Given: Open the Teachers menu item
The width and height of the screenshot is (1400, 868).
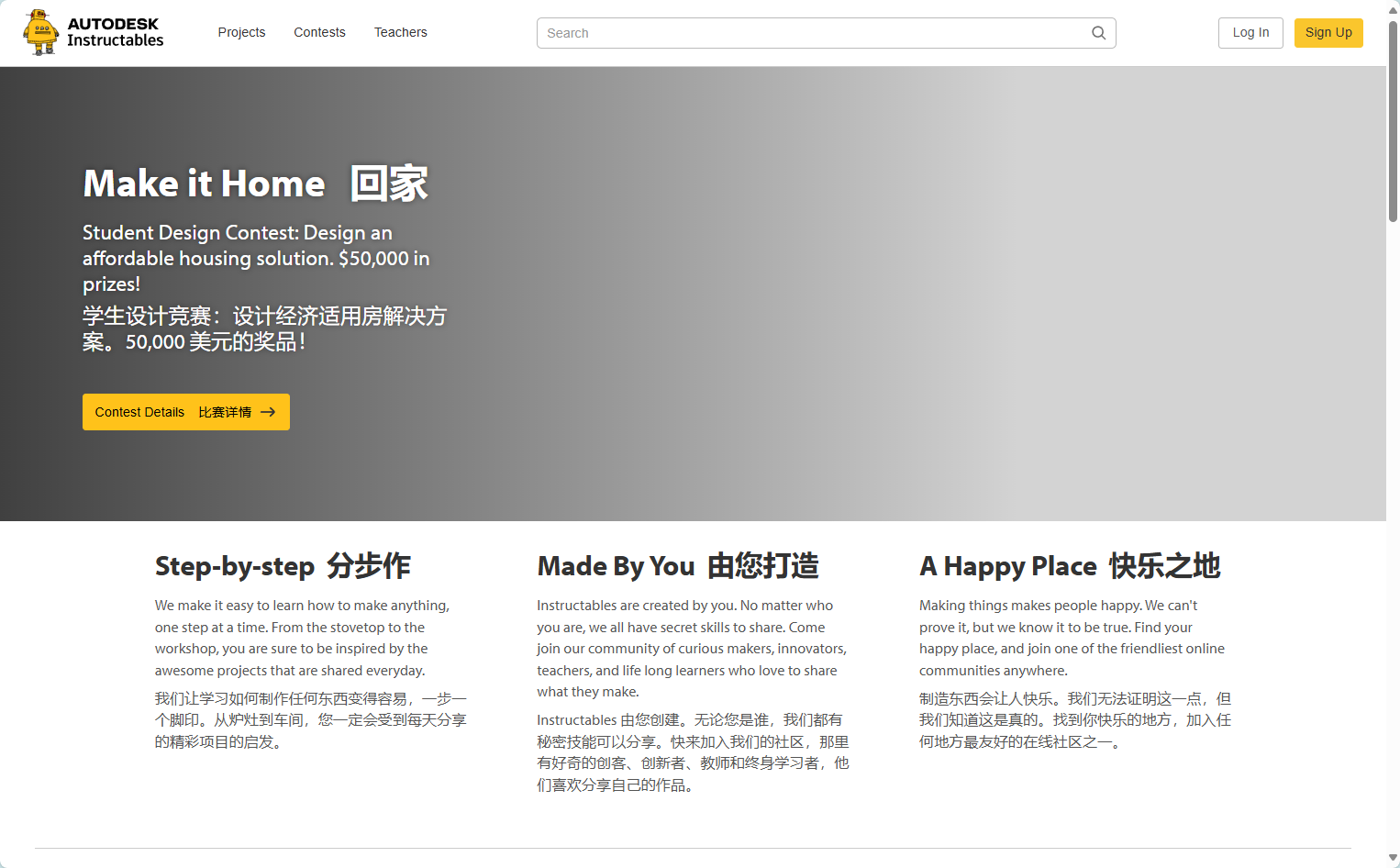Looking at the screenshot, I should (400, 32).
